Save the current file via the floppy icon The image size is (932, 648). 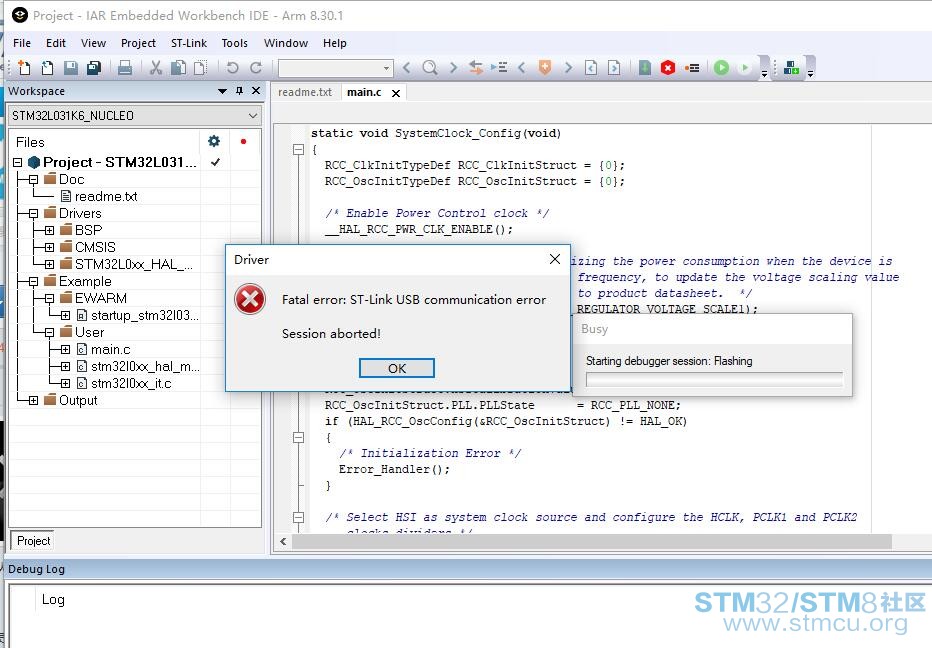[x=71, y=68]
